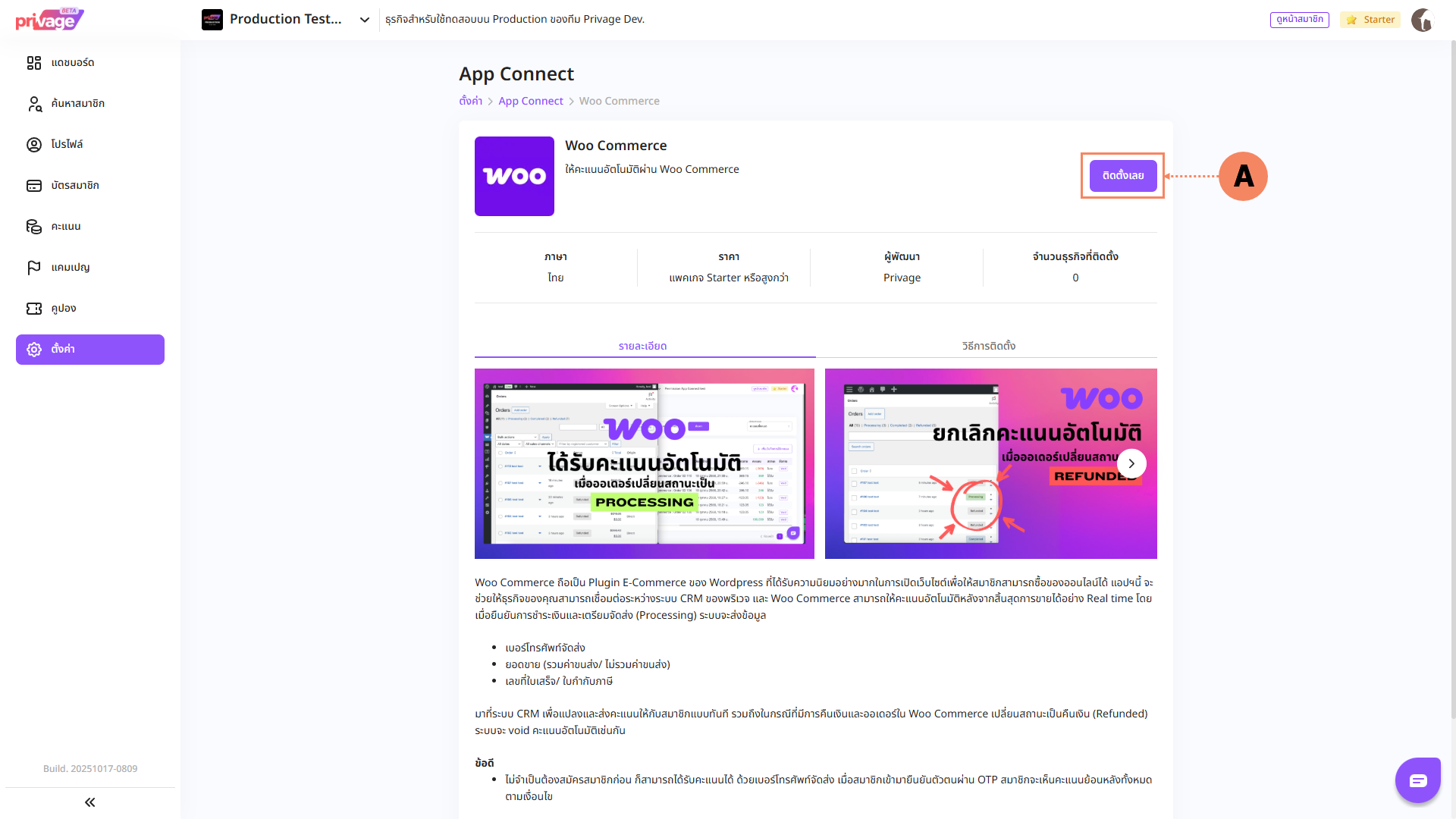
Task: Open member search via its person-search icon
Action: (x=34, y=104)
